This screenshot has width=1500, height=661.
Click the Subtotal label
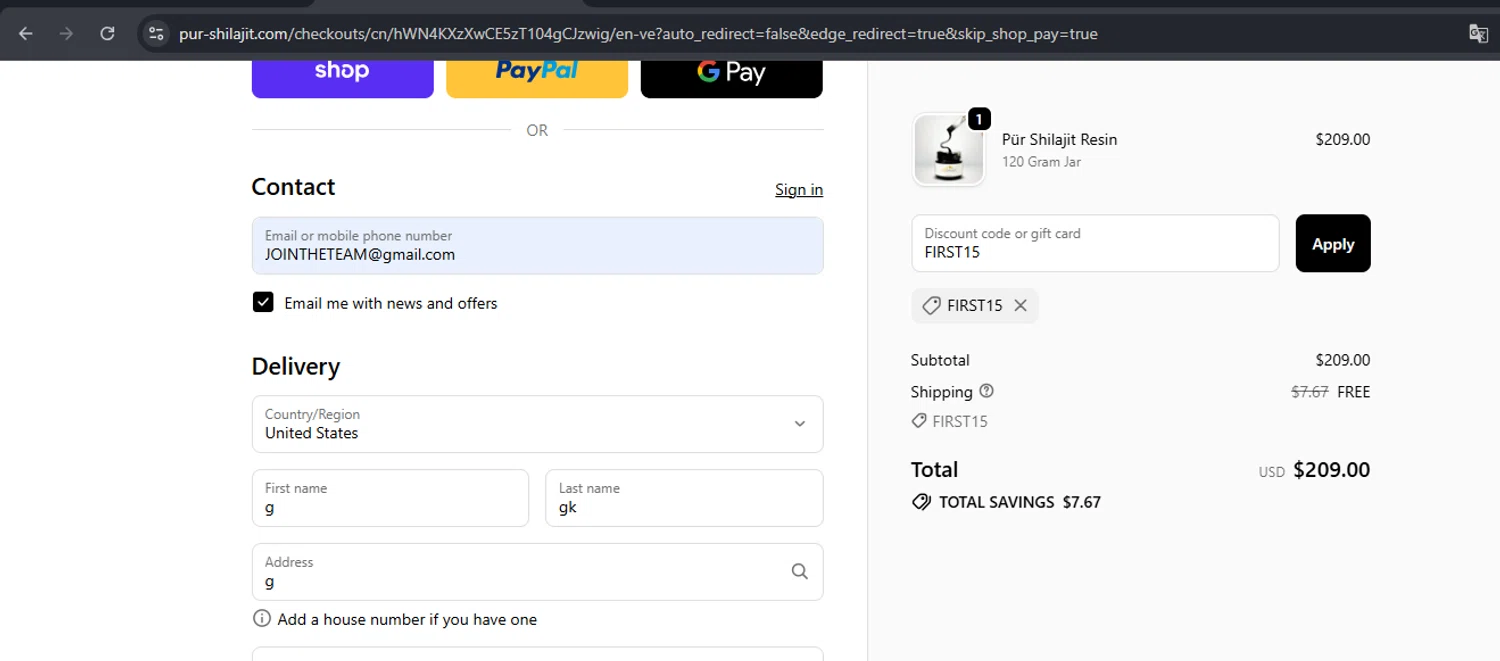coord(940,360)
